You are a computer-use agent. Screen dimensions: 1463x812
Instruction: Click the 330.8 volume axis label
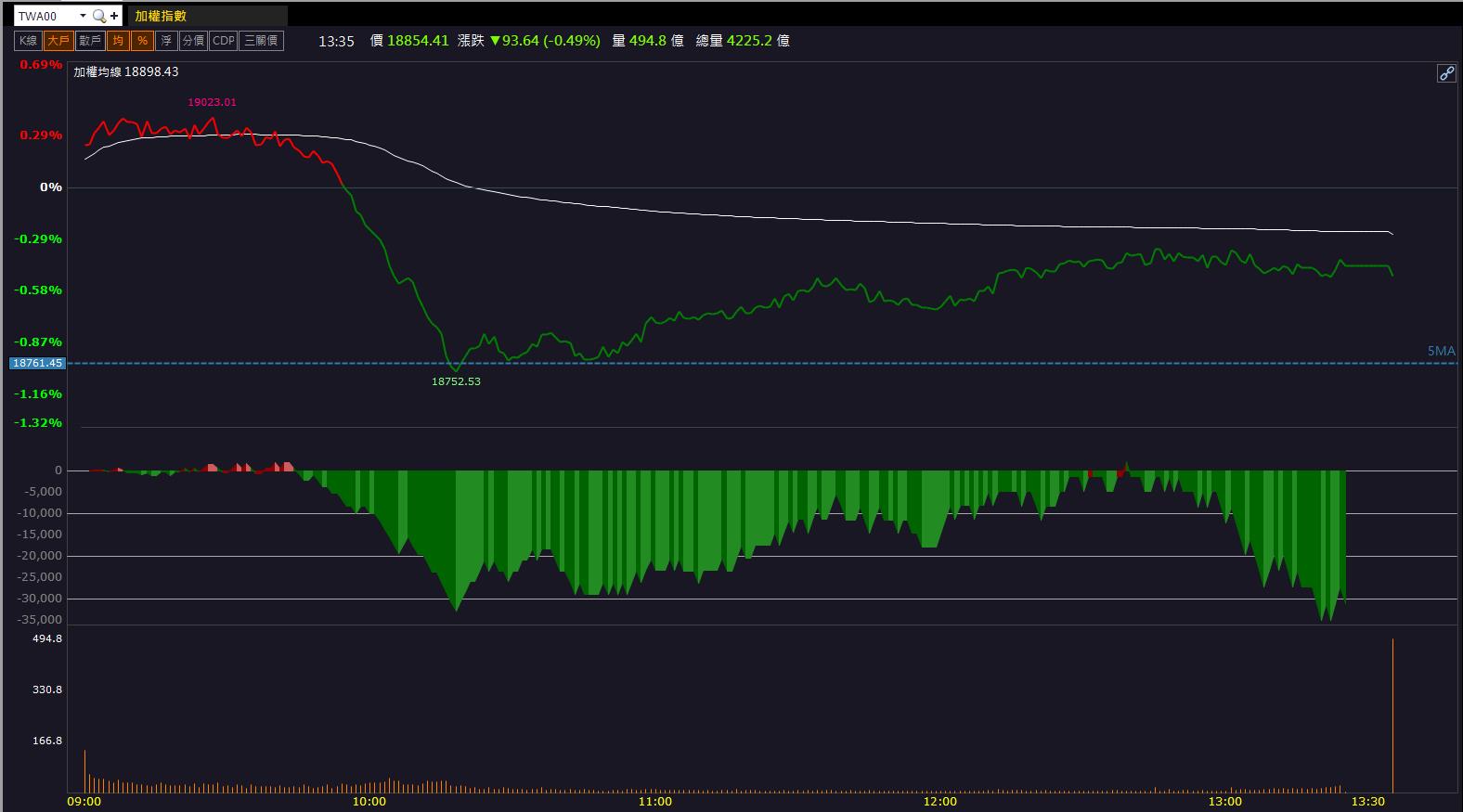[x=46, y=690]
